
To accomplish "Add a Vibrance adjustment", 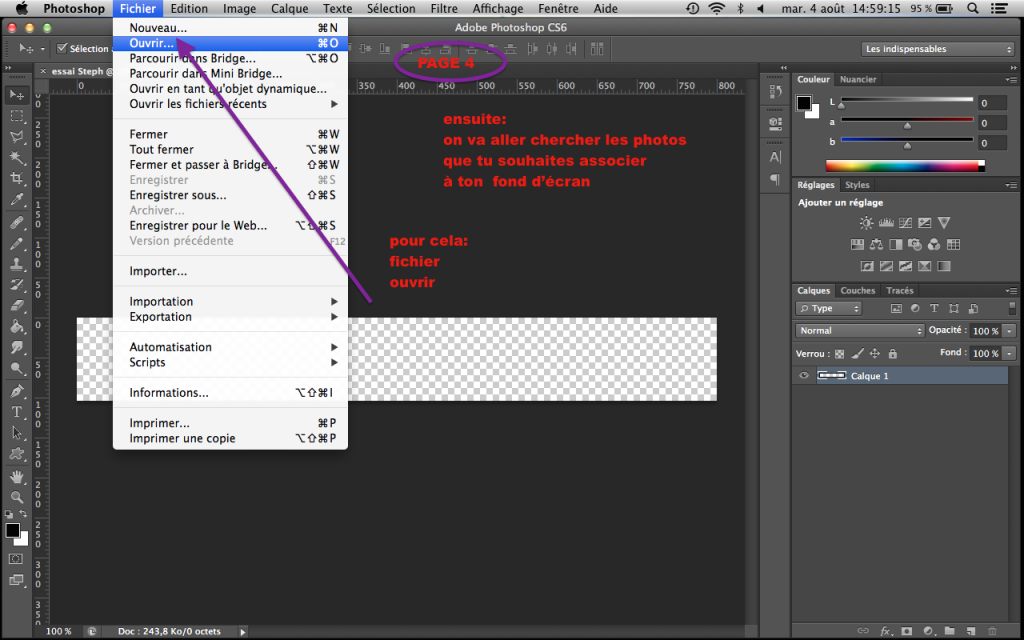I will click(x=944, y=223).
